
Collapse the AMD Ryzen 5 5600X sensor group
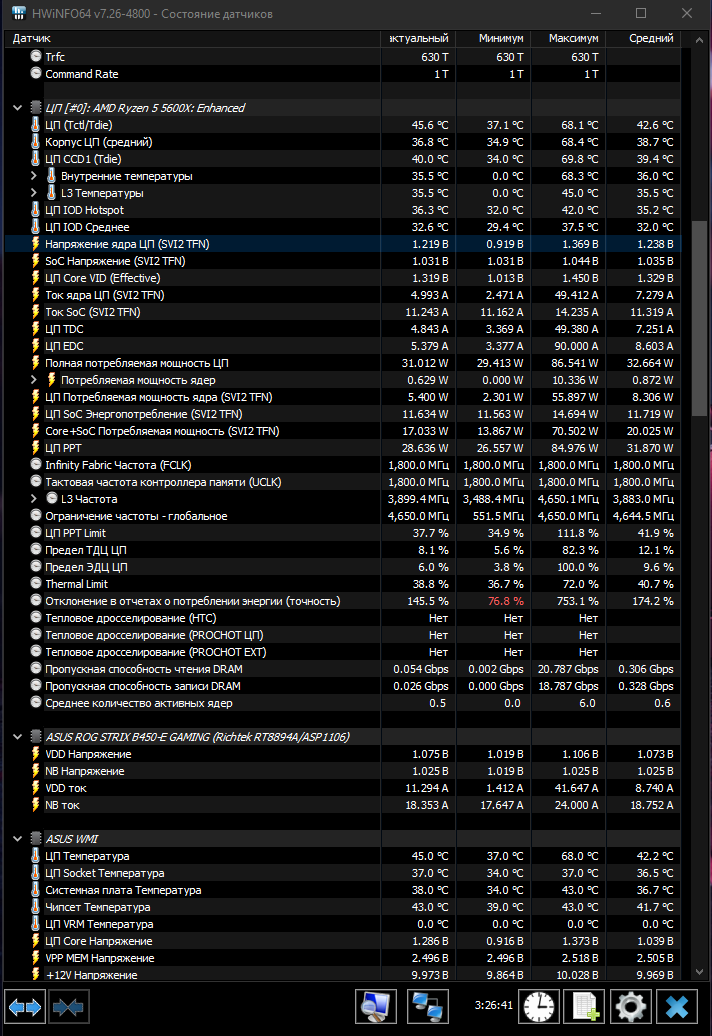coord(17,108)
